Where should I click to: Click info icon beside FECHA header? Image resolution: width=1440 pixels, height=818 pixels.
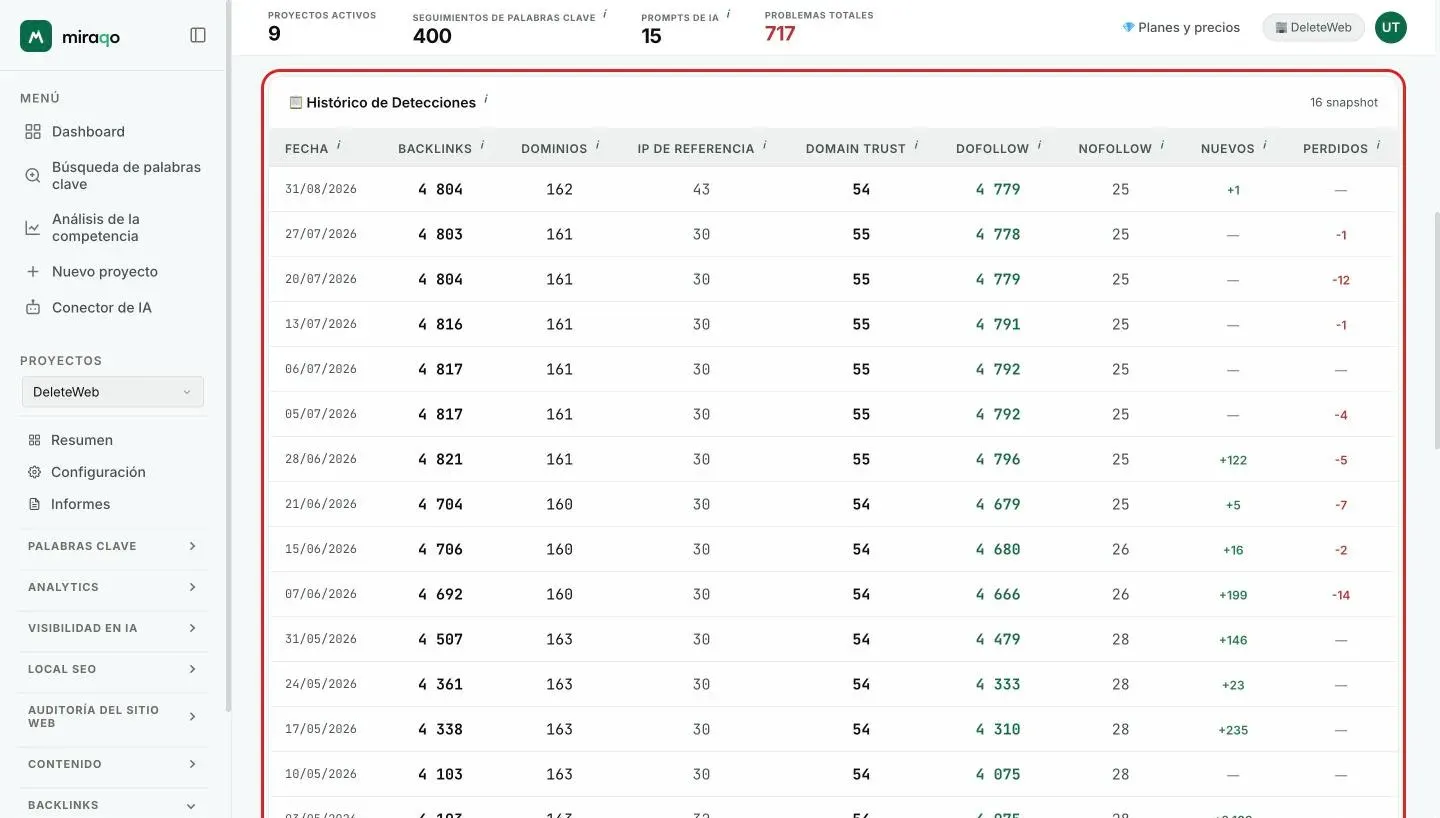(x=339, y=145)
